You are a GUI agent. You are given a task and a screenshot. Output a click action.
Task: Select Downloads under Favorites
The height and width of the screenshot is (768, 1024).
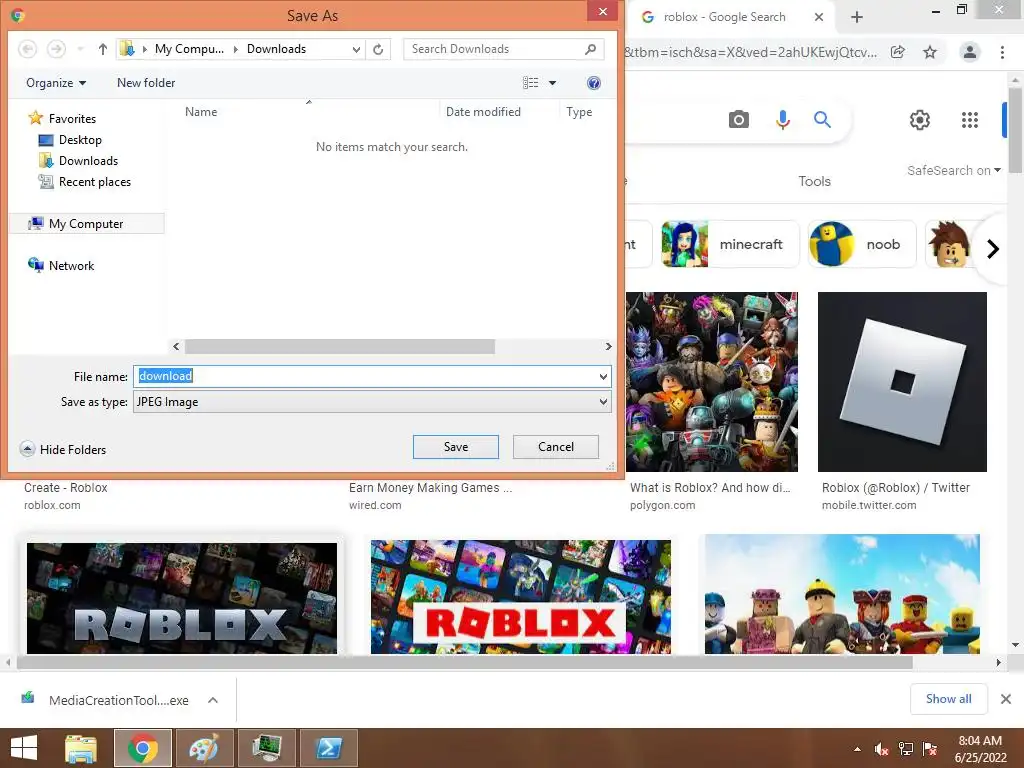click(x=78, y=161)
